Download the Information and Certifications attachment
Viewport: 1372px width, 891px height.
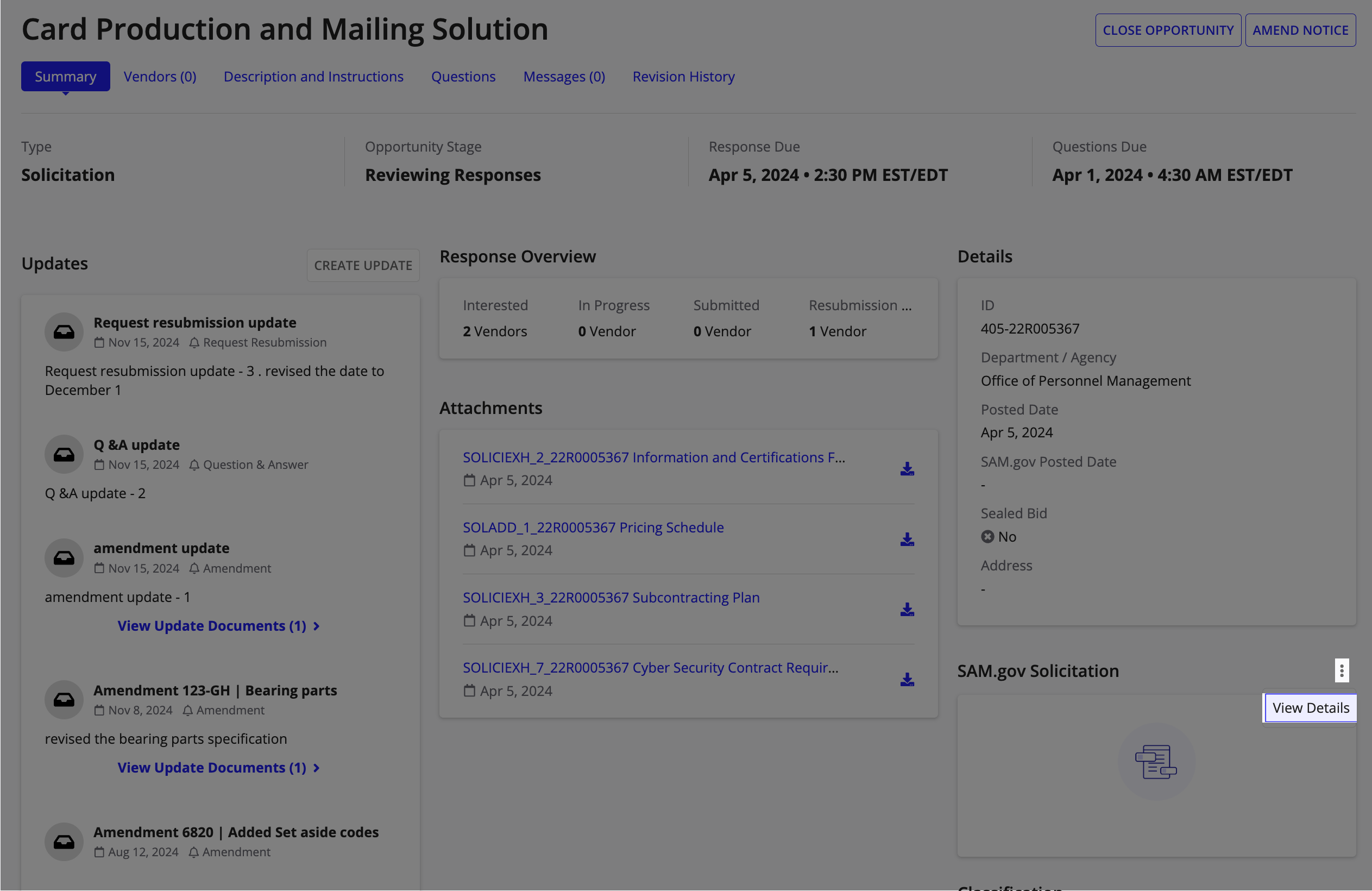[x=907, y=469]
